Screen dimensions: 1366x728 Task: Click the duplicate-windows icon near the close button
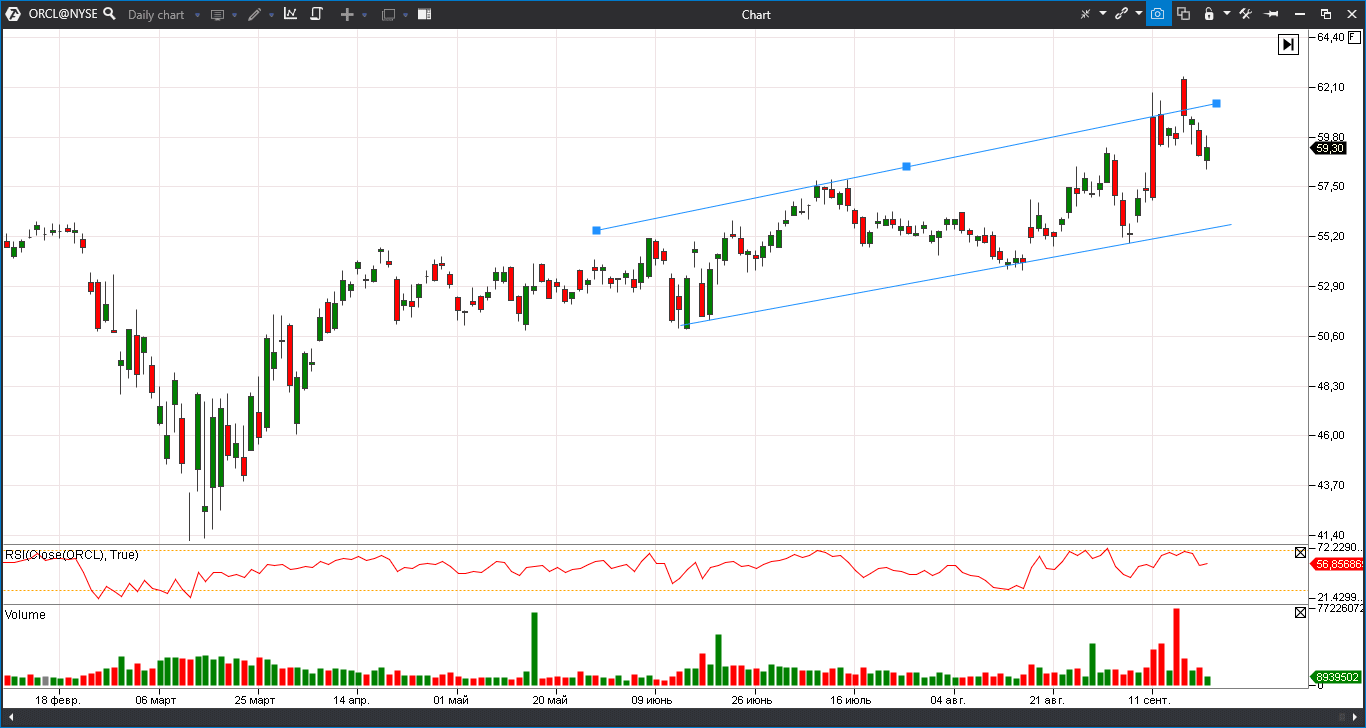point(1327,14)
